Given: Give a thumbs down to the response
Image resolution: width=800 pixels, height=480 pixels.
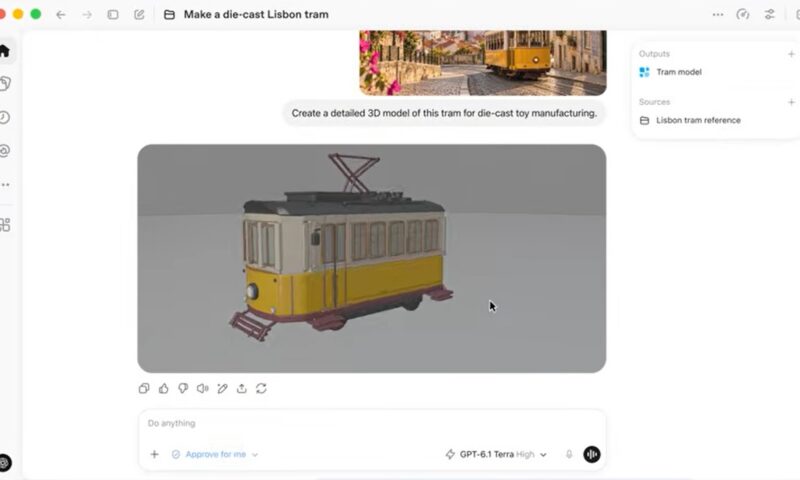Looking at the screenshot, I should pyautogui.click(x=183, y=389).
